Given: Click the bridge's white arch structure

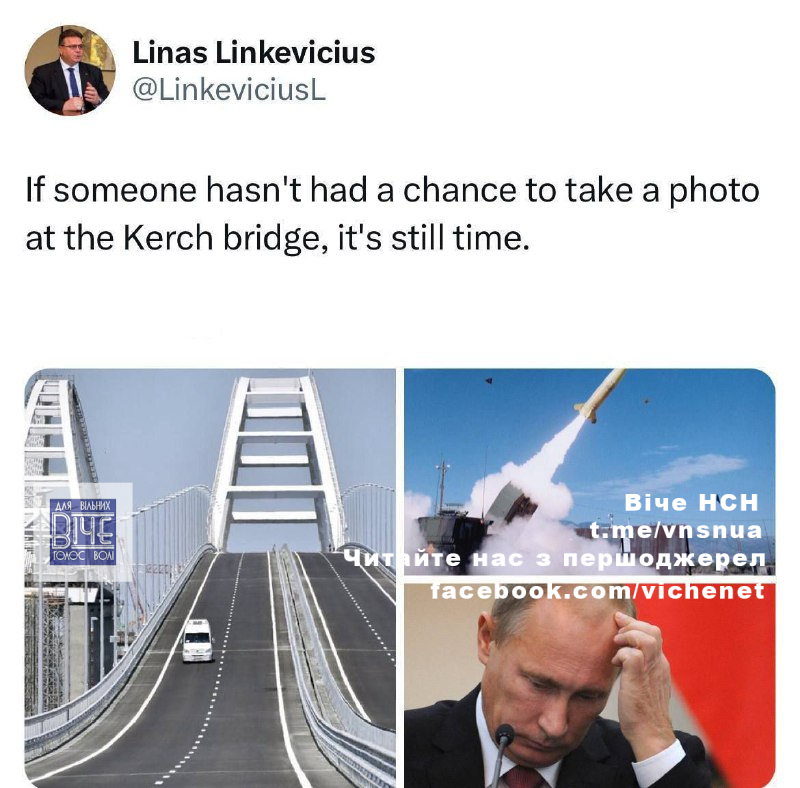Looking at the screenshot, I should [277, 464].
